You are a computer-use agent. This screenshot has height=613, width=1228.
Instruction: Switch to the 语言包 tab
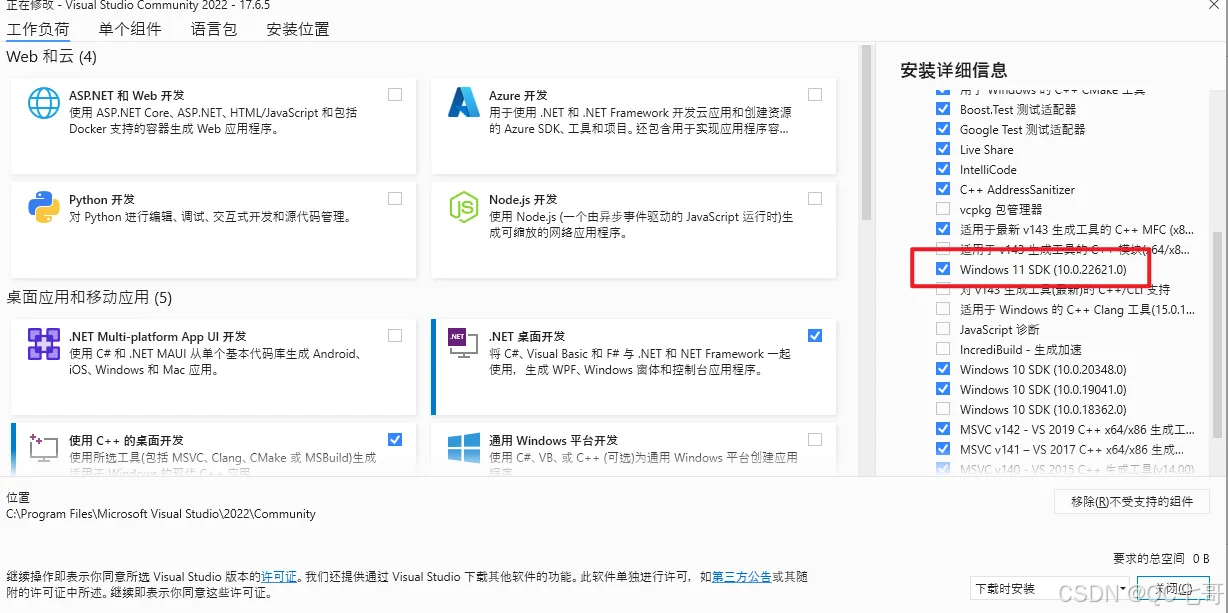click(x=214, y=29)
